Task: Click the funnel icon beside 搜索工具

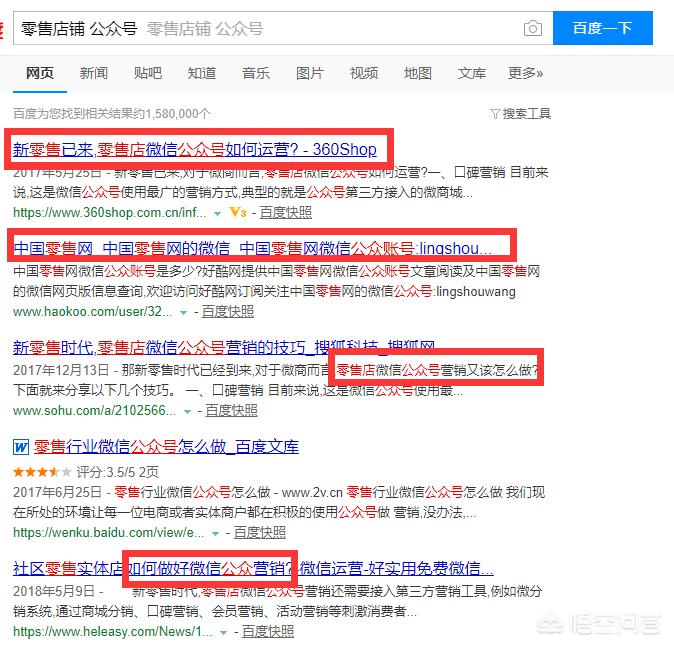Action: (495, 114)
